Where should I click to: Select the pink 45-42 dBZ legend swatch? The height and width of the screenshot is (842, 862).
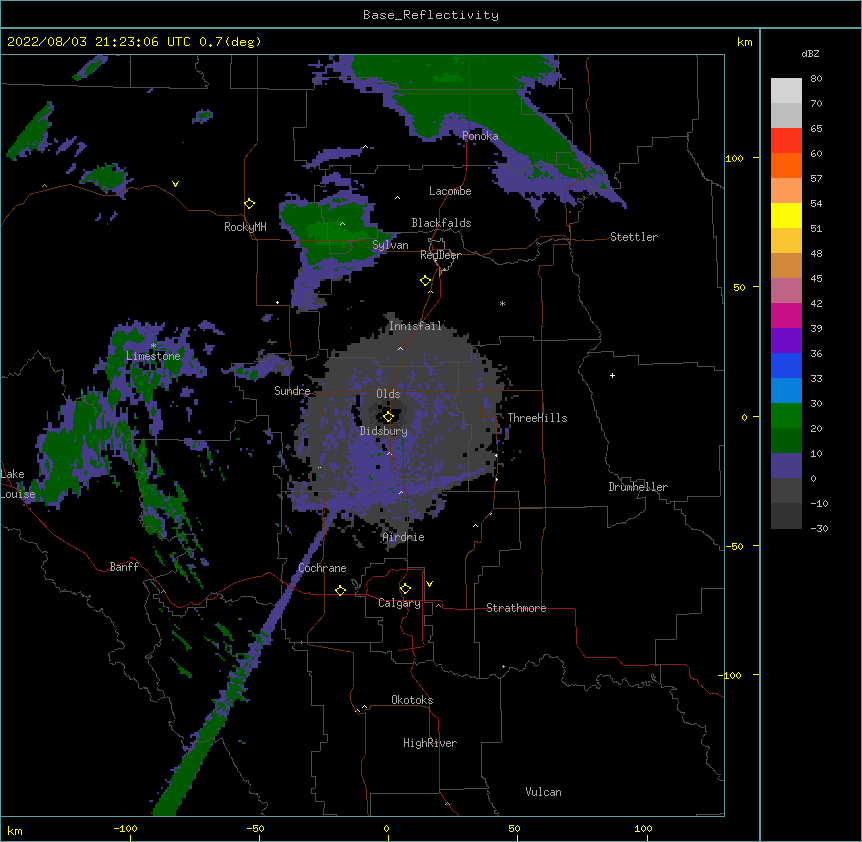click(x=786, y=290)
